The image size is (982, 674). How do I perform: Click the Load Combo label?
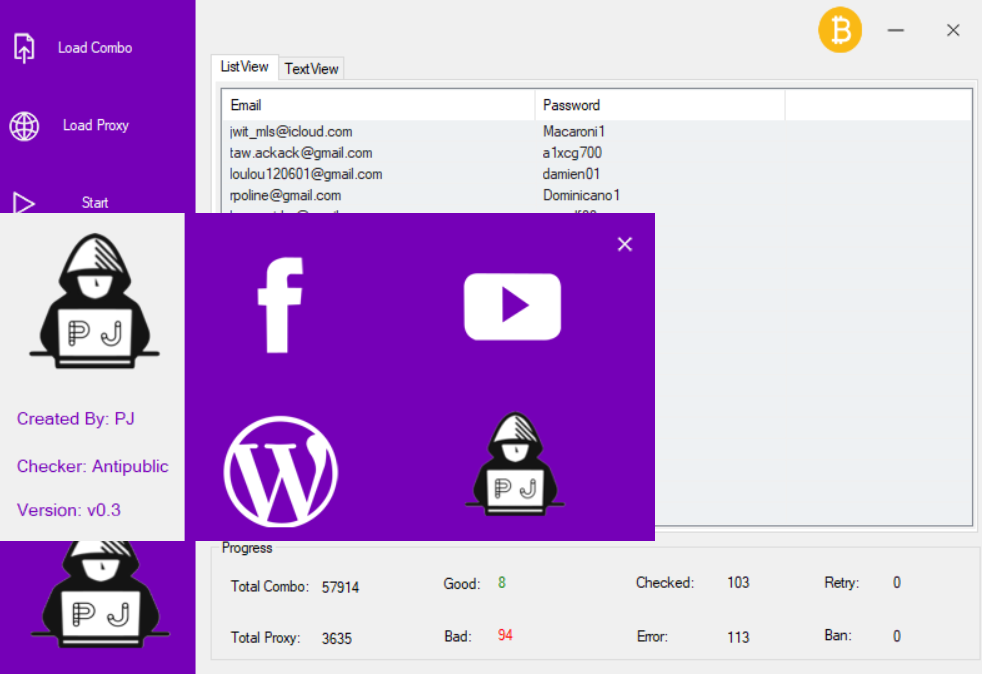click(x=95, y=48)
